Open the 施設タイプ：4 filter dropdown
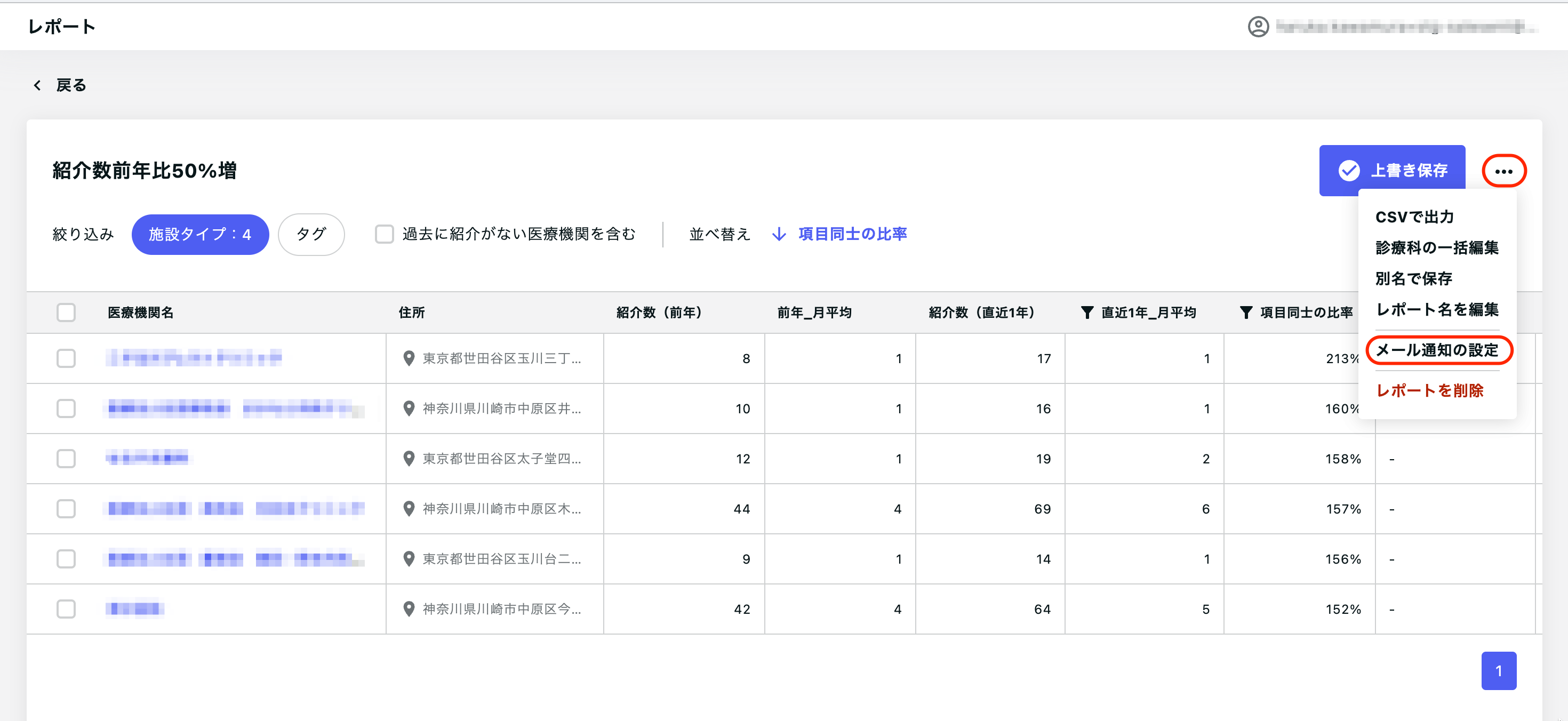 tap(200, 234)
